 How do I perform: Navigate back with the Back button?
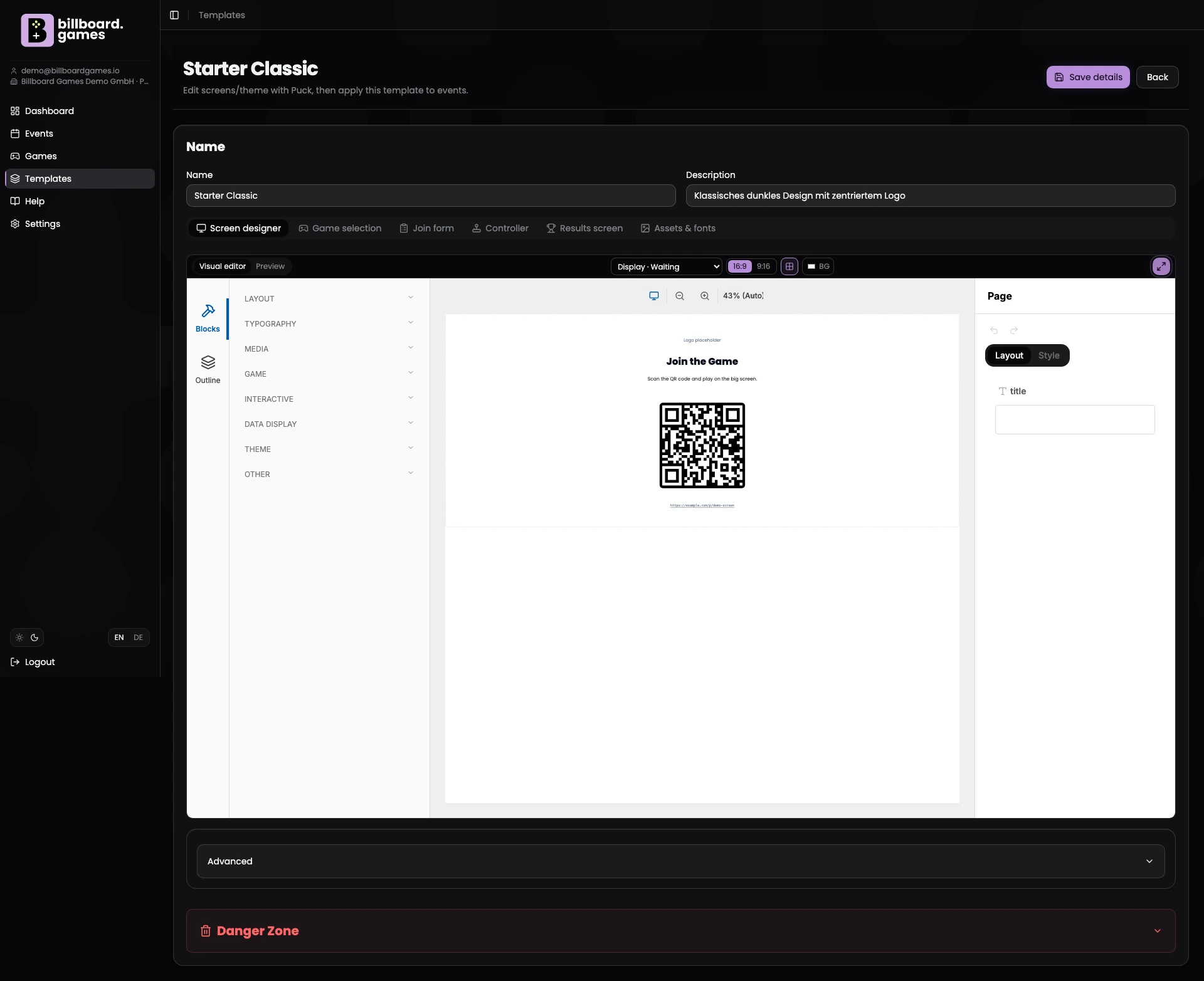pos(1157,76)
